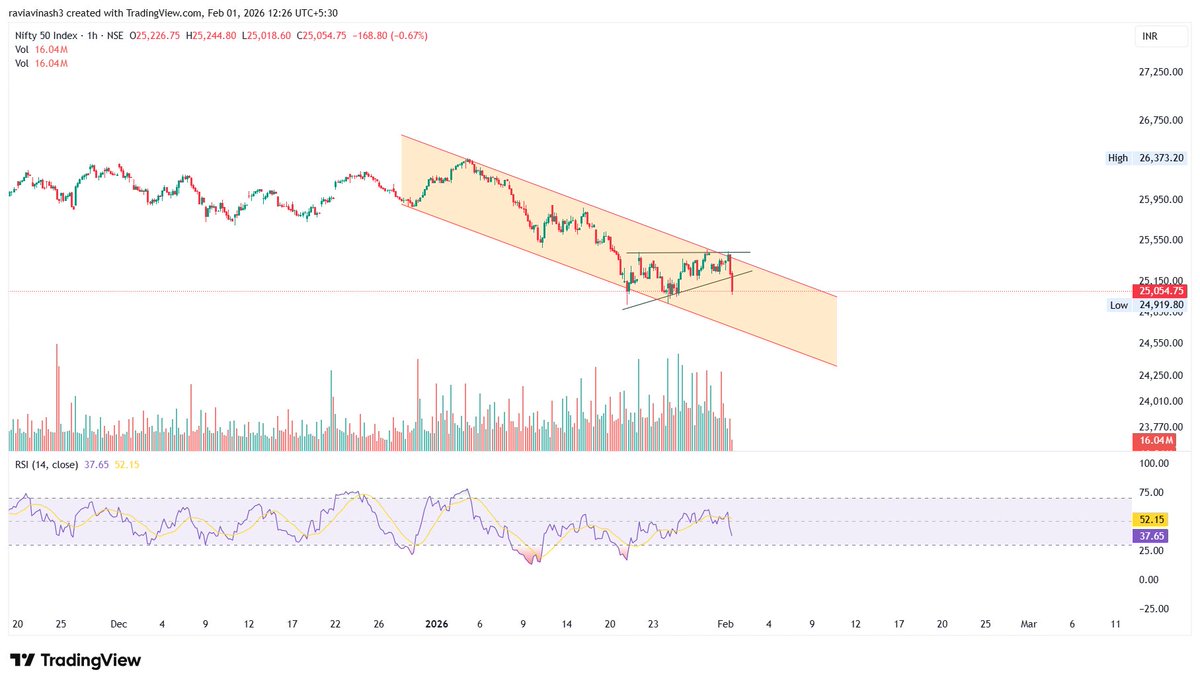The image size is (1200, 685).
Task: Click the purple 37.65 RSI axis tag
Action: [x=1150, y=536]
